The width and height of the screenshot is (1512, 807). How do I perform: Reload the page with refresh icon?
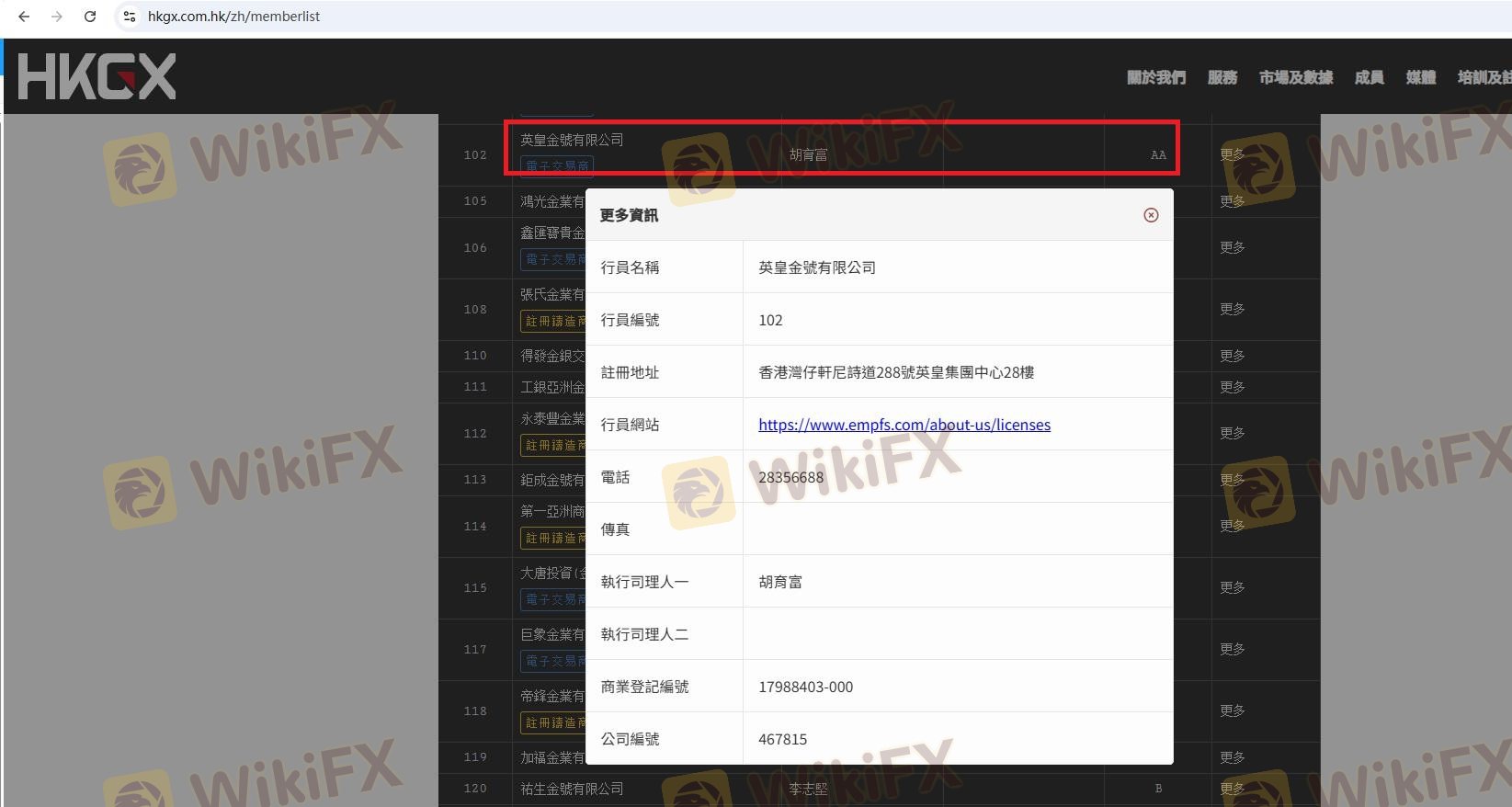tap(90, 17)
